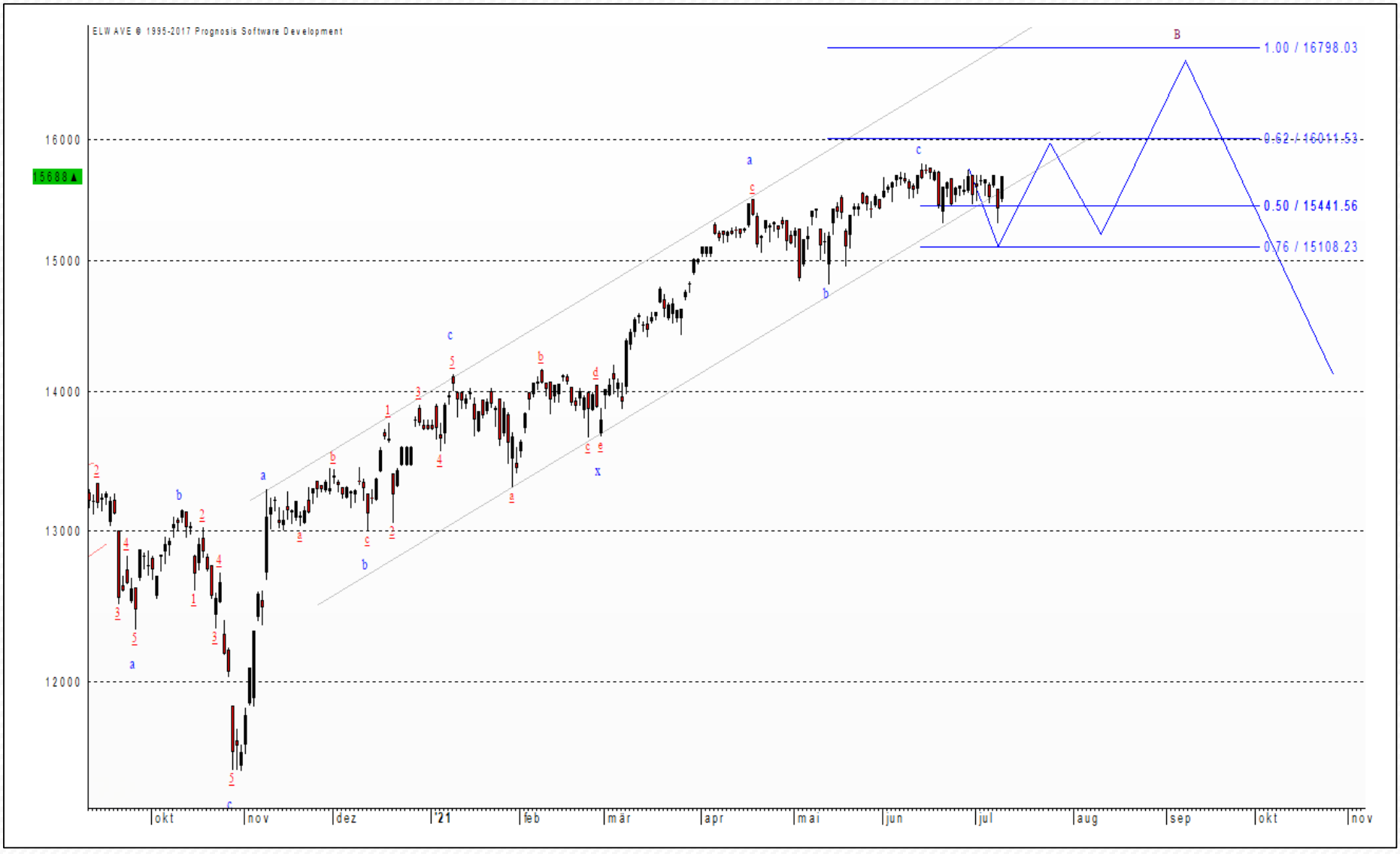Click the apr month label on time axis

(714, 819)
